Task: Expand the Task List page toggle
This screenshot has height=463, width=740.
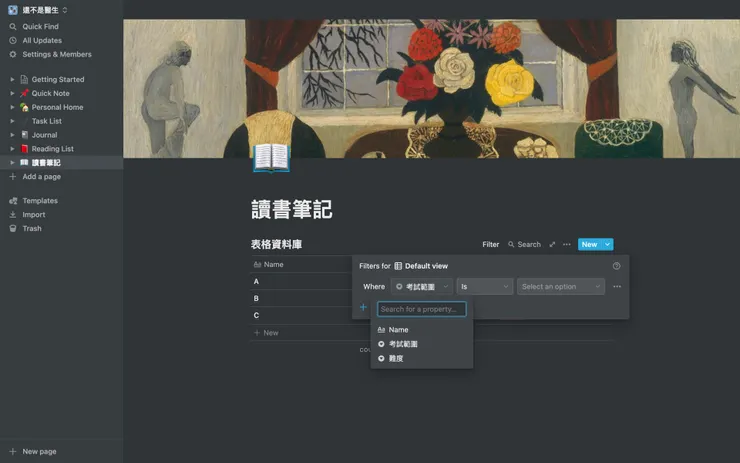Action: pyautogui.click(x=12, y=121)
